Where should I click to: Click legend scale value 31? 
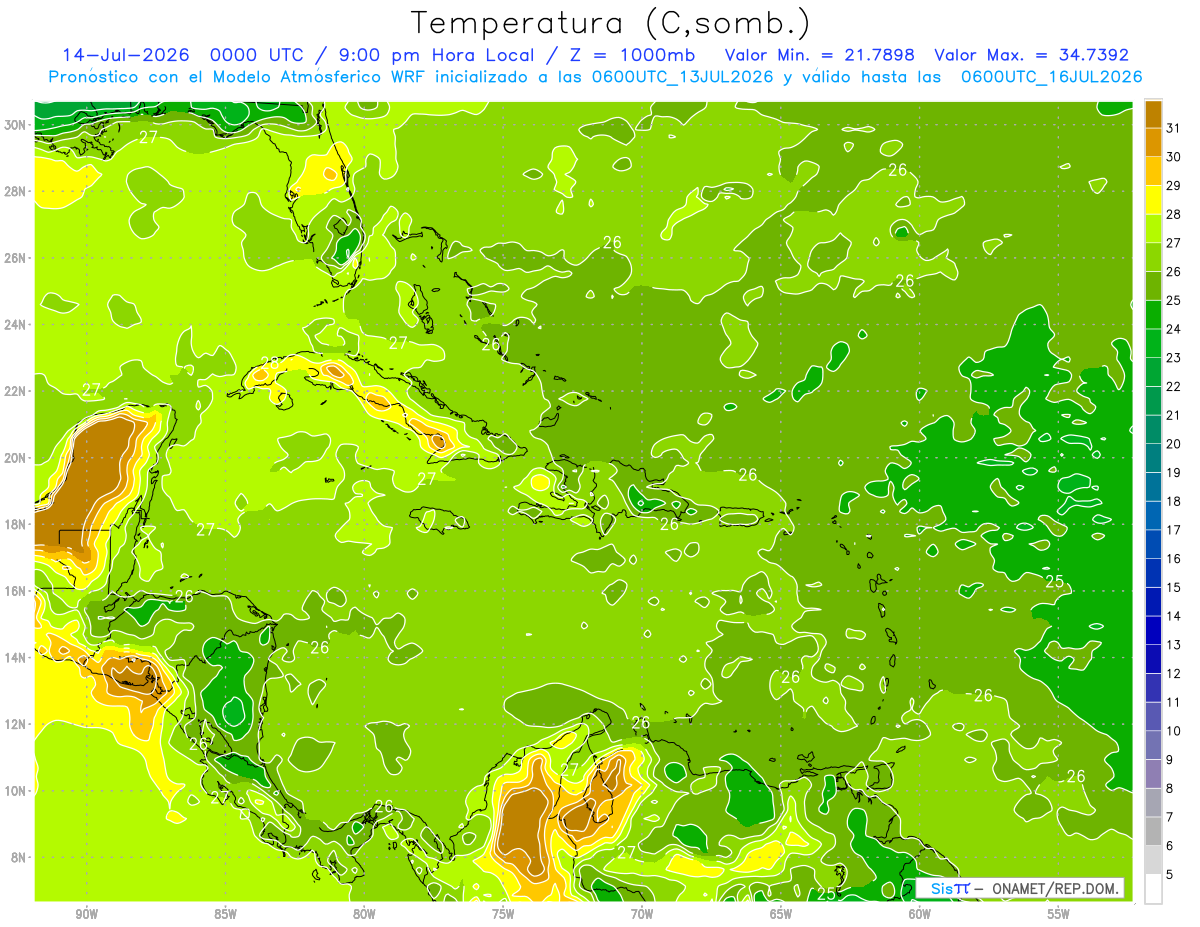pos(1174,128)
